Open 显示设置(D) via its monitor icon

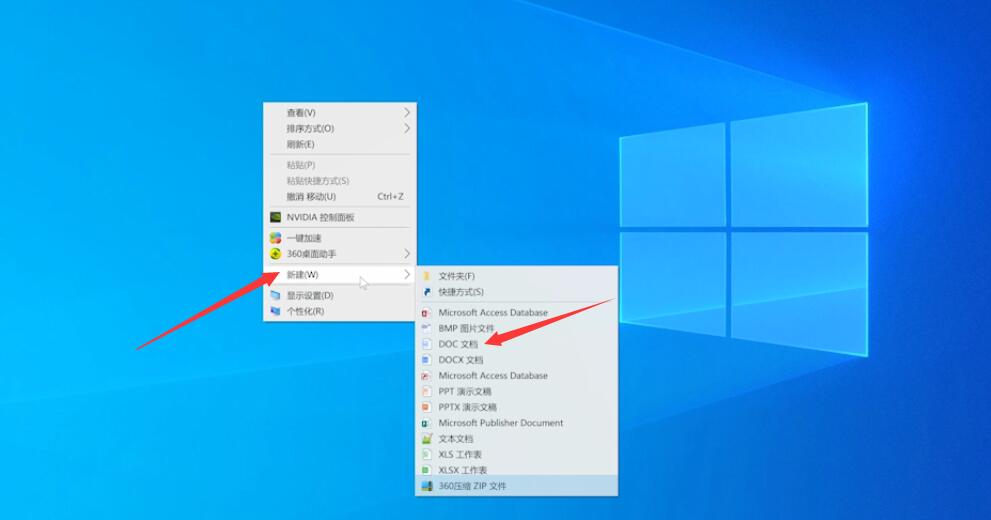coord(276,295)
